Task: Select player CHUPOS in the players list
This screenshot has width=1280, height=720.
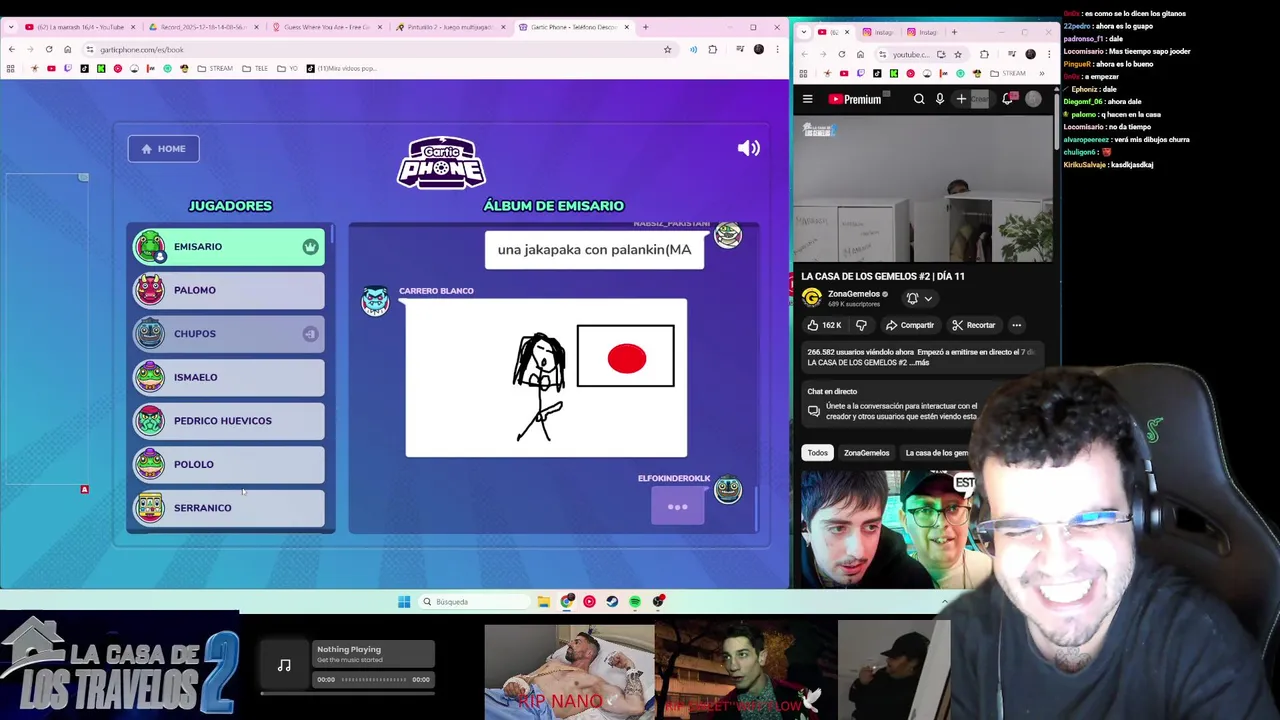Action: coord(229,334)
